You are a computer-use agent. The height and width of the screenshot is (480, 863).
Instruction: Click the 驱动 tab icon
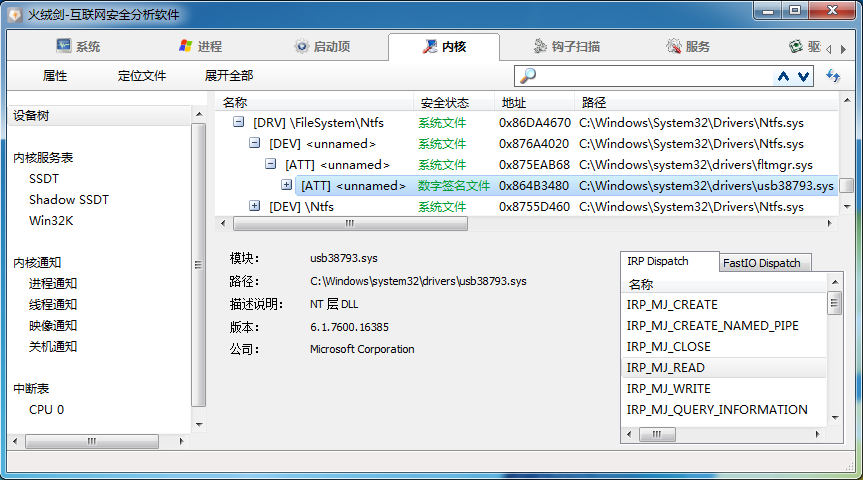tap(795, 46)
